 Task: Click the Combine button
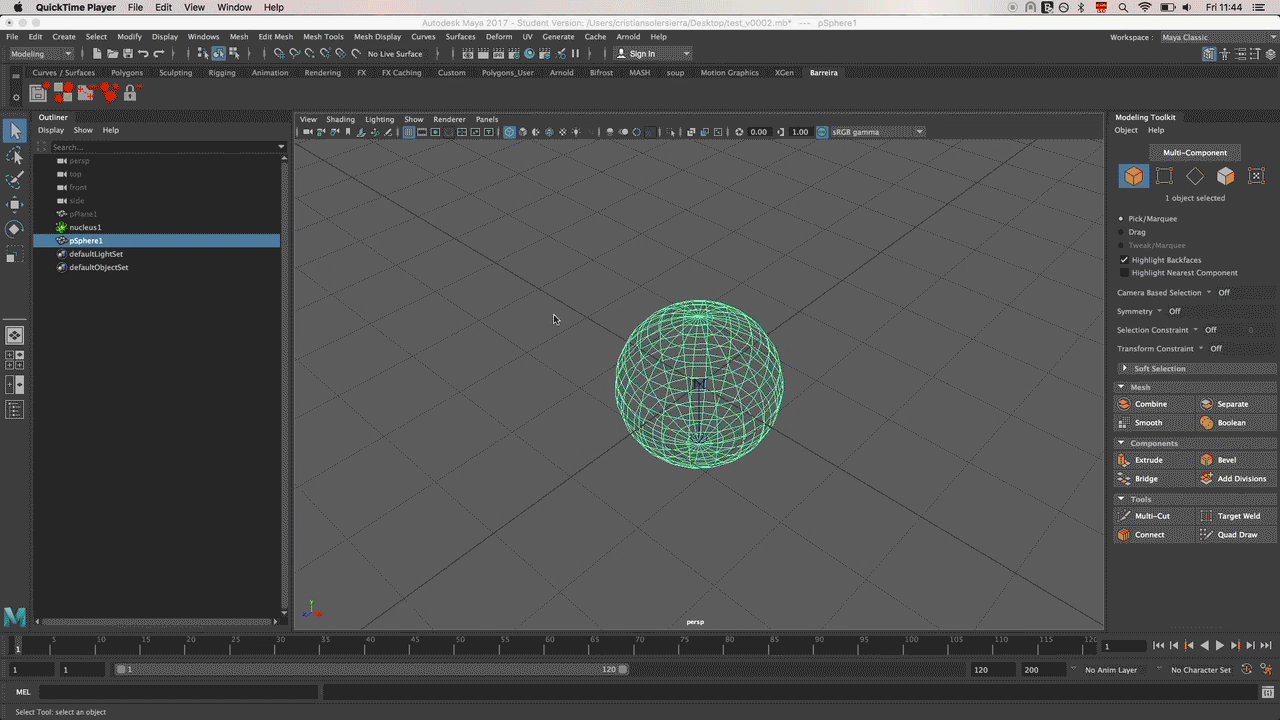(1155, 404)
